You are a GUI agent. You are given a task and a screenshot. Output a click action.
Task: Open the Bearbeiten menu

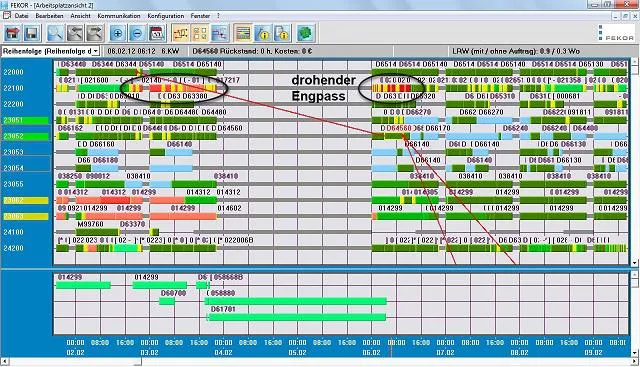(x=49, y=16)
